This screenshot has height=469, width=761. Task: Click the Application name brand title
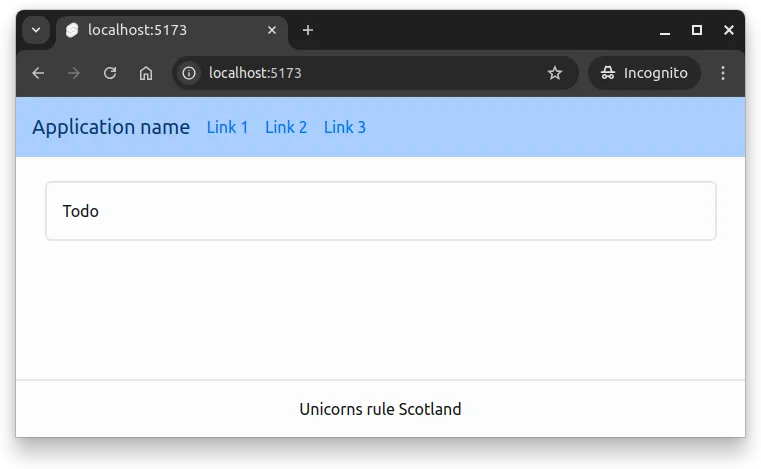pos(111,127)
